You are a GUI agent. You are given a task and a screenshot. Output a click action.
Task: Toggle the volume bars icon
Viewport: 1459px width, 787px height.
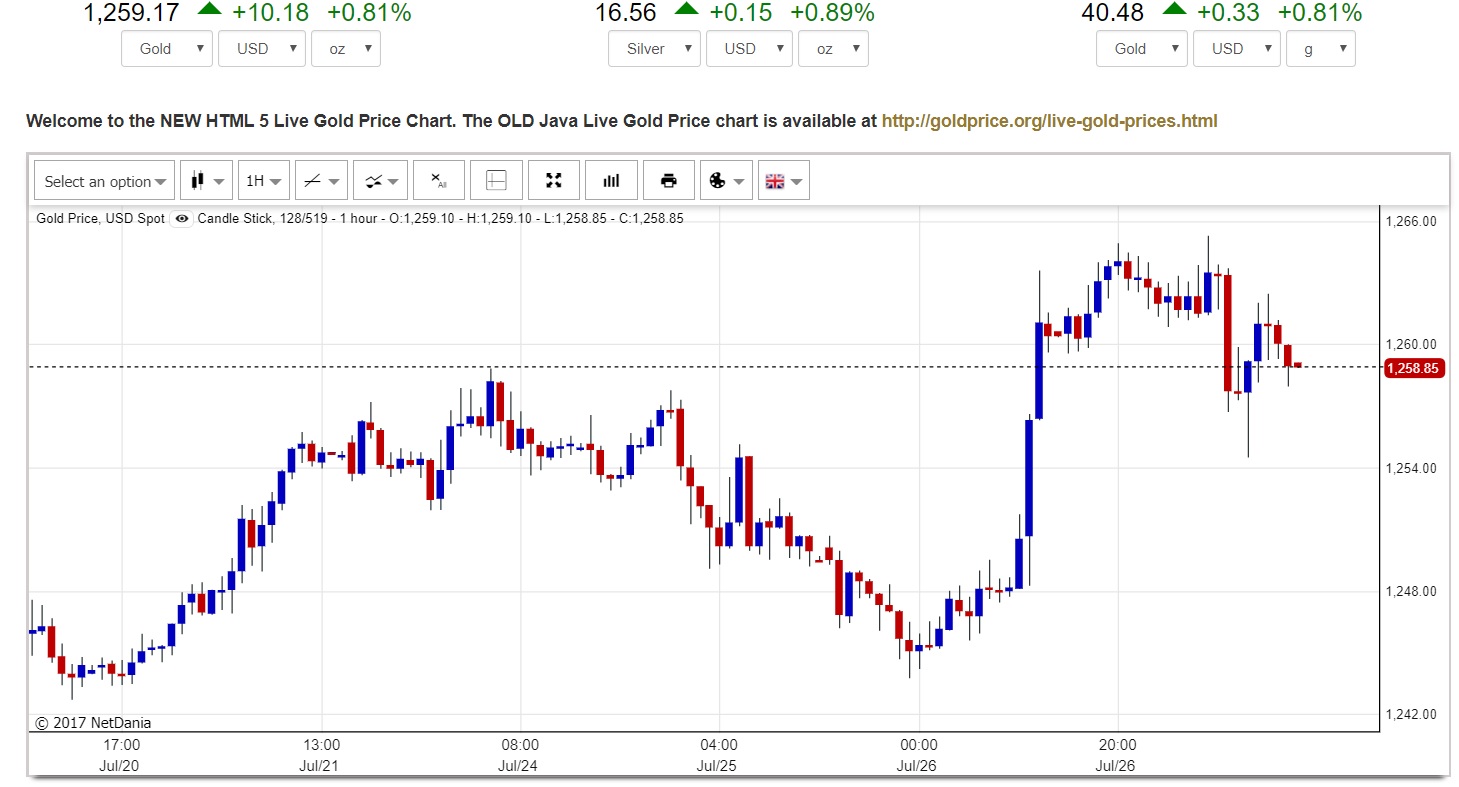611,181
